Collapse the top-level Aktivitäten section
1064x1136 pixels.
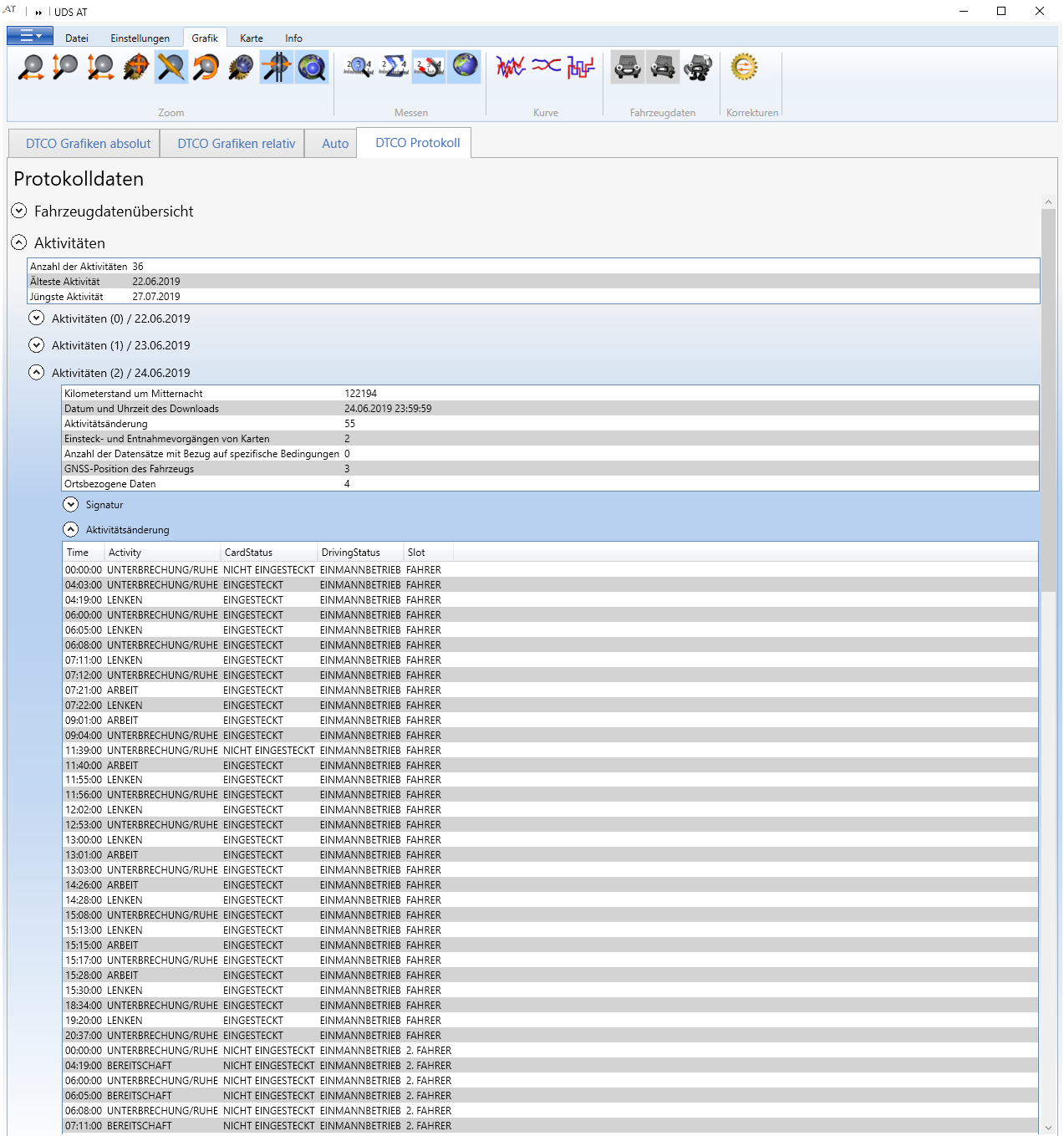click(x=19, y=243)
